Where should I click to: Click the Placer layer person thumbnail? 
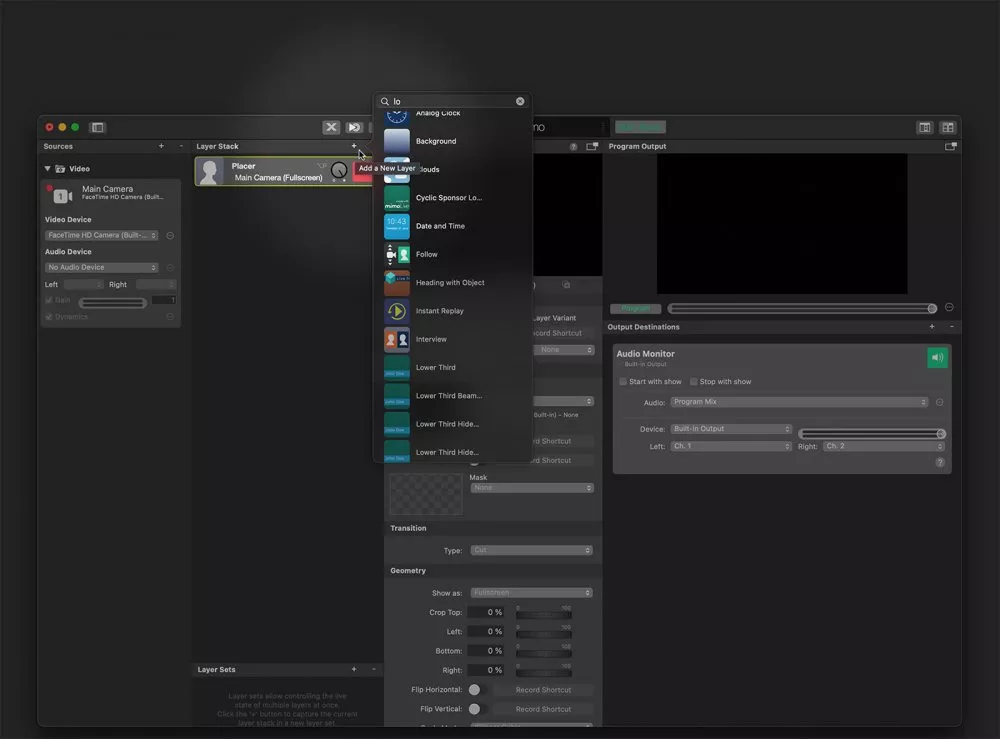click(x=209, y=172)
